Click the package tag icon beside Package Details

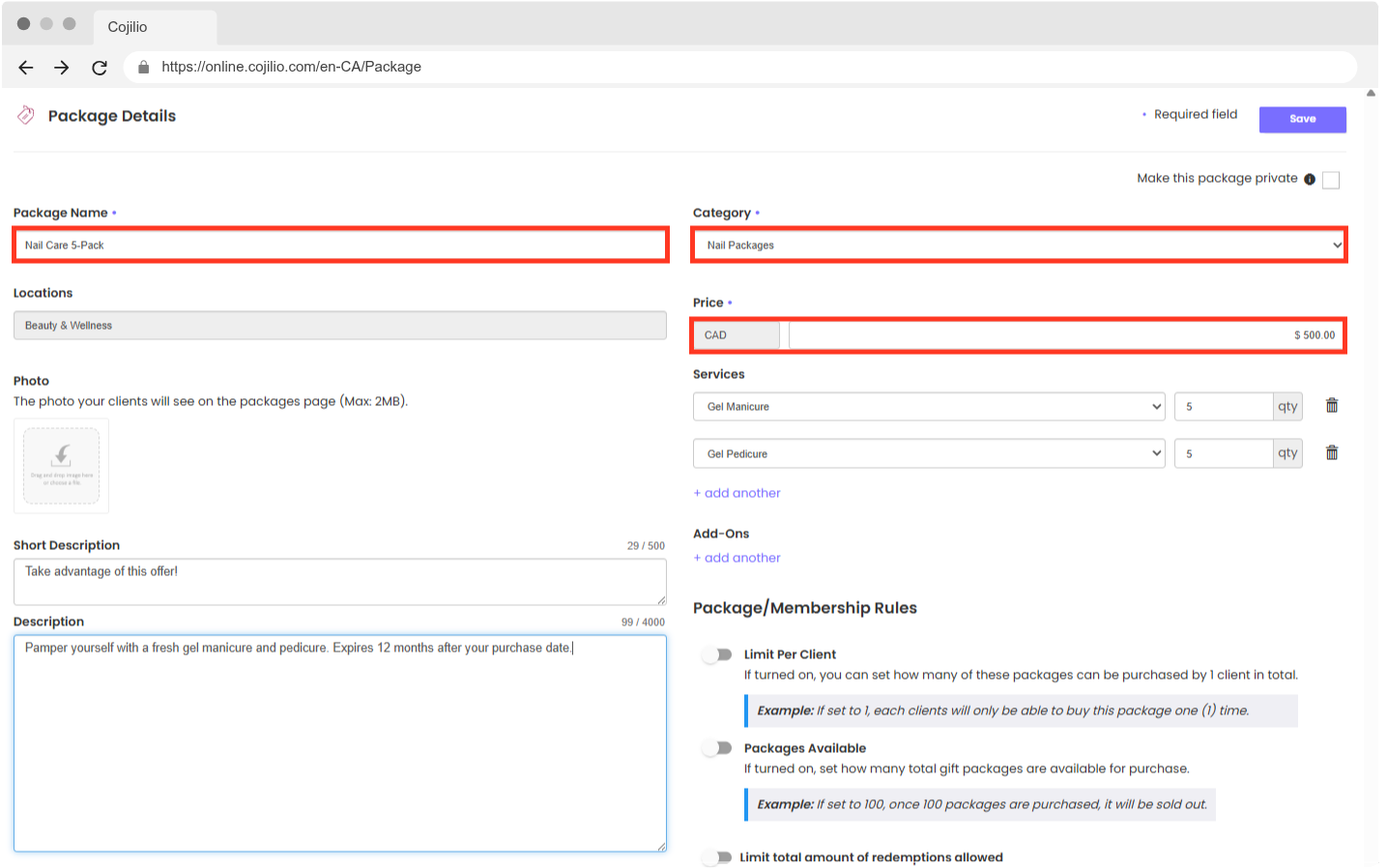[26, 115]
